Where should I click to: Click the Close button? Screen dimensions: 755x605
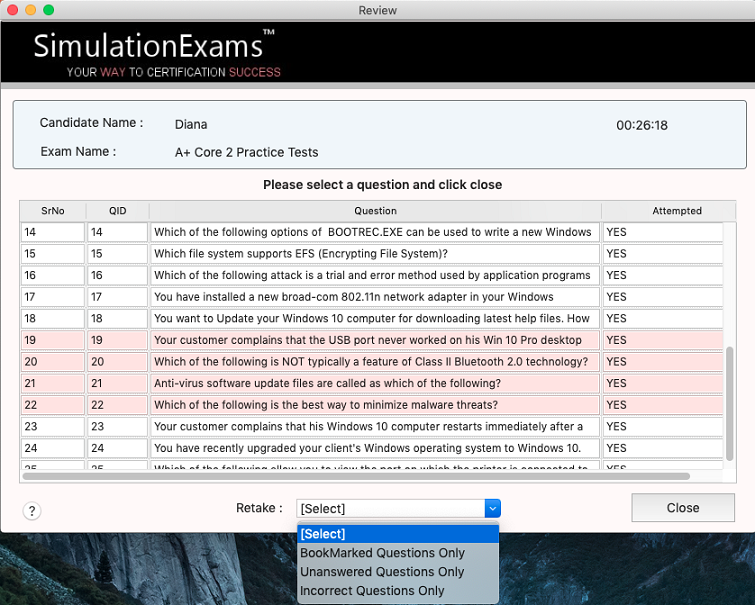683,508
